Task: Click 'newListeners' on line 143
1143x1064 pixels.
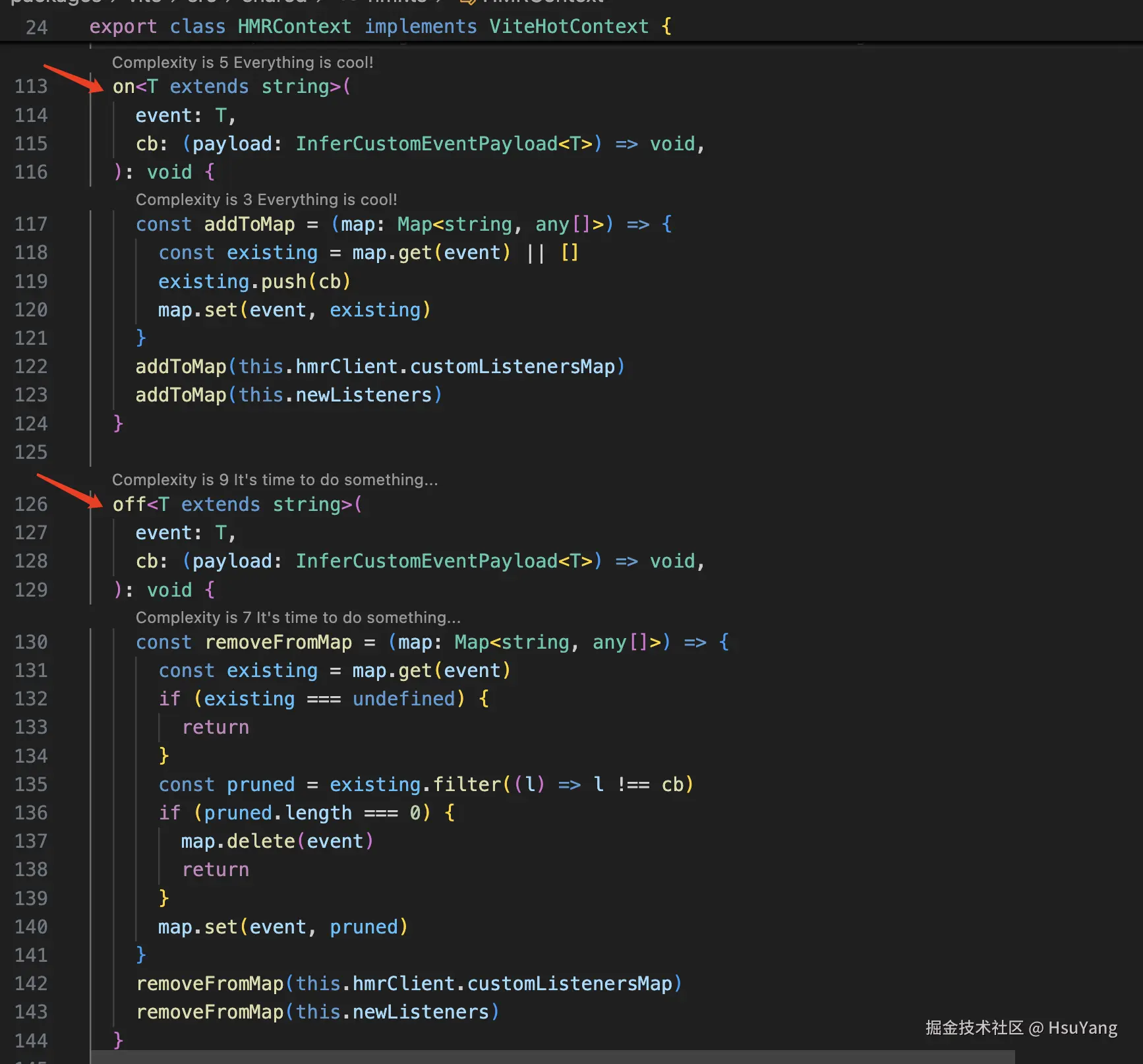Action: [421, 1013]
